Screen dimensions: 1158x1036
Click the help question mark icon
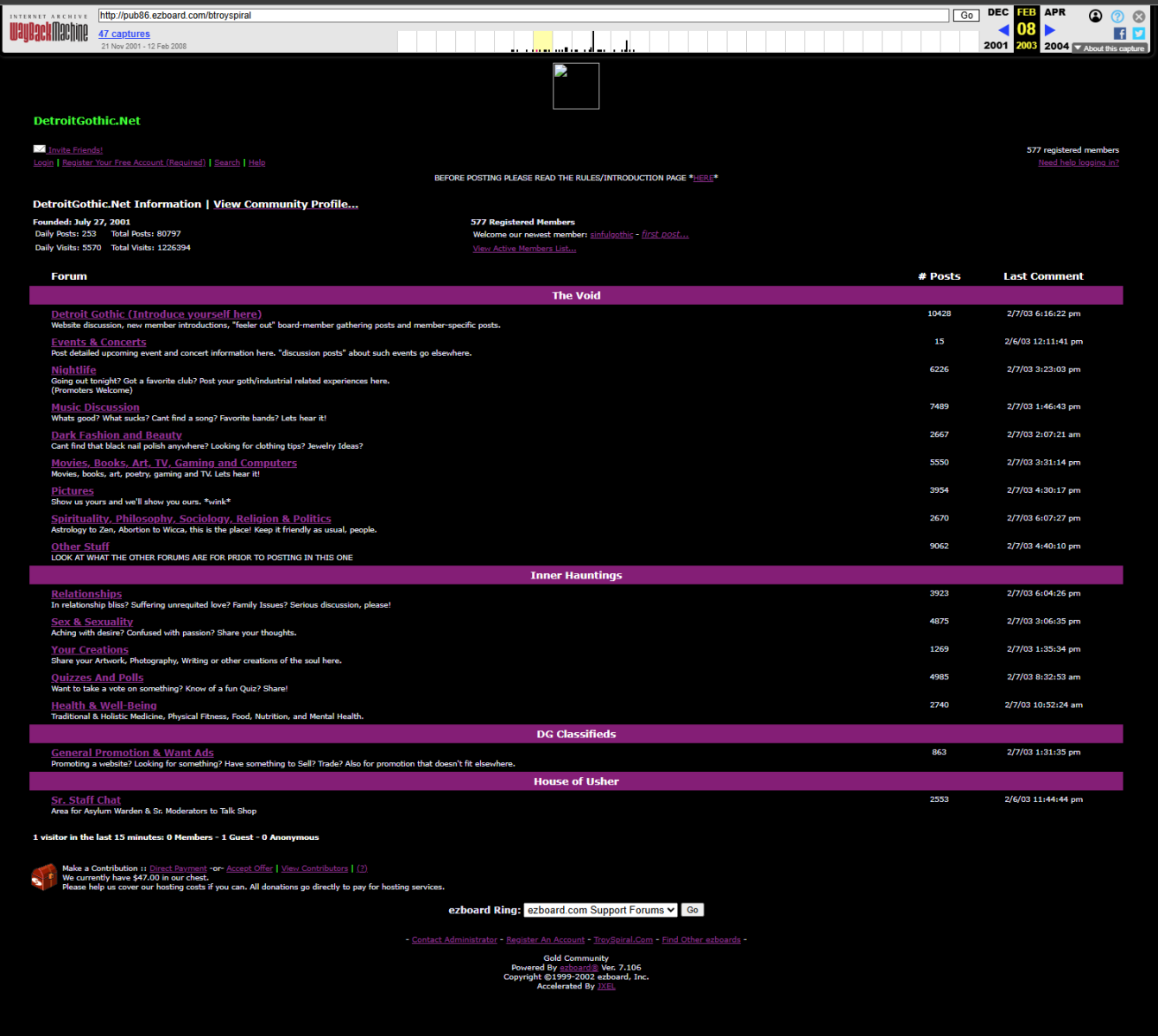point(1117,16)
